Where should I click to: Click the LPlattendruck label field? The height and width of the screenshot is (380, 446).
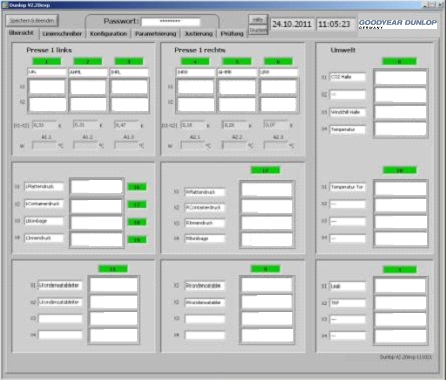click(44, 187)
